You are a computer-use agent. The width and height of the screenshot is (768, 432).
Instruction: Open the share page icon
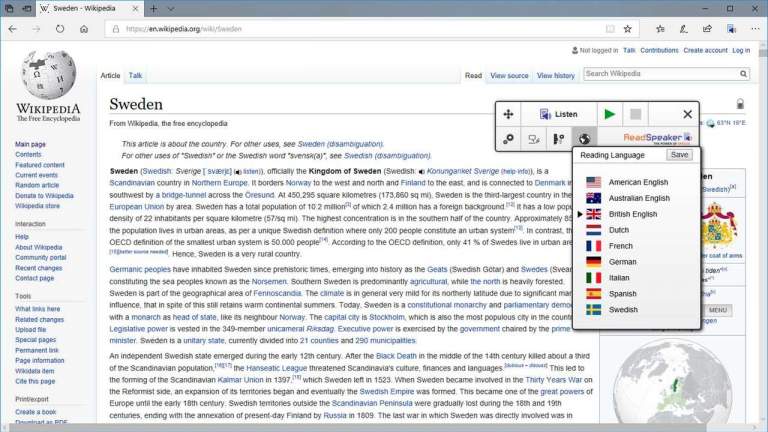pyautogui.click(x=707, y=29)
